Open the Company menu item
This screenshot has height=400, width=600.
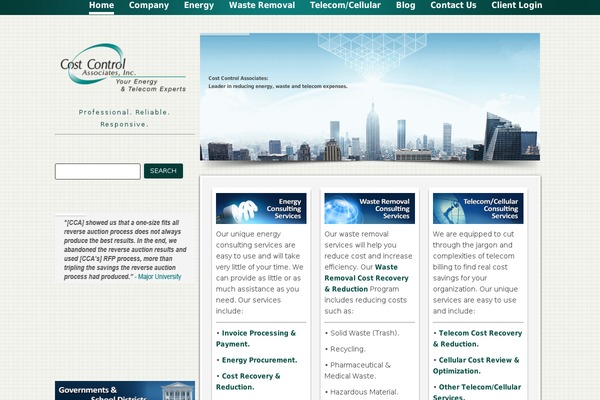point(149,5)
